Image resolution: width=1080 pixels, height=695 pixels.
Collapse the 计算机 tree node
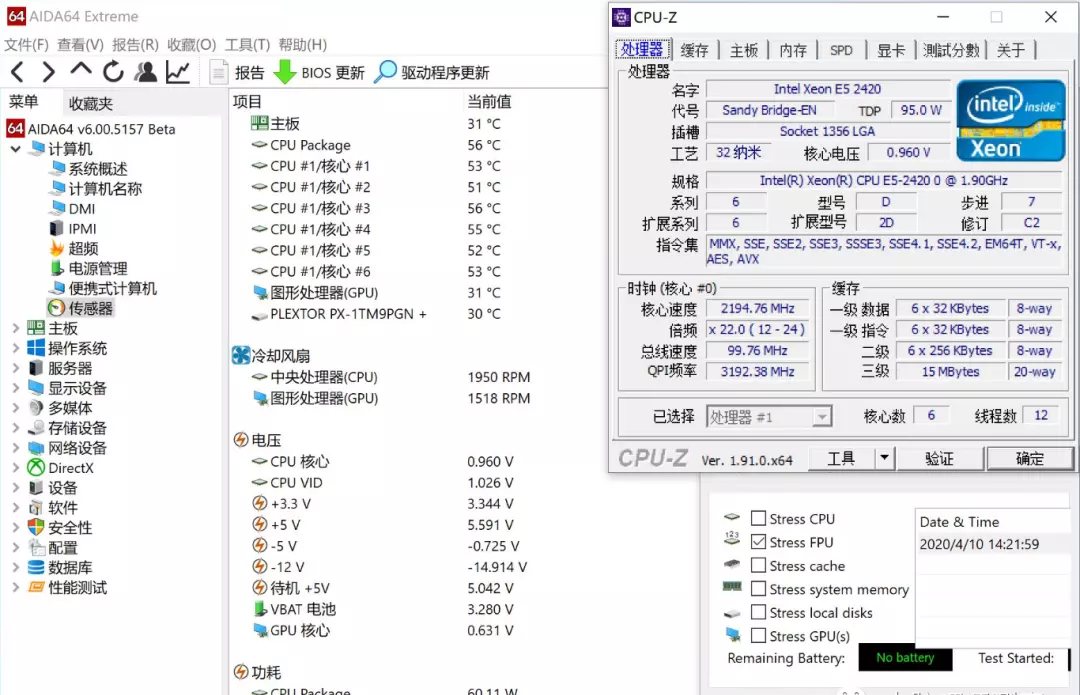pyautogui.click(x=15, y=149)
